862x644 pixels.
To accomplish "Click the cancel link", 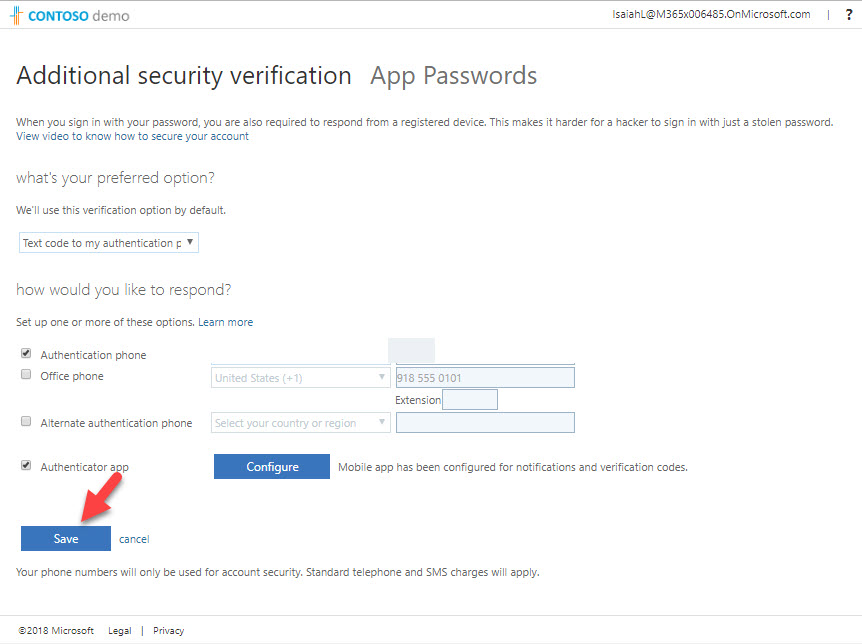I will coord(133,539).
